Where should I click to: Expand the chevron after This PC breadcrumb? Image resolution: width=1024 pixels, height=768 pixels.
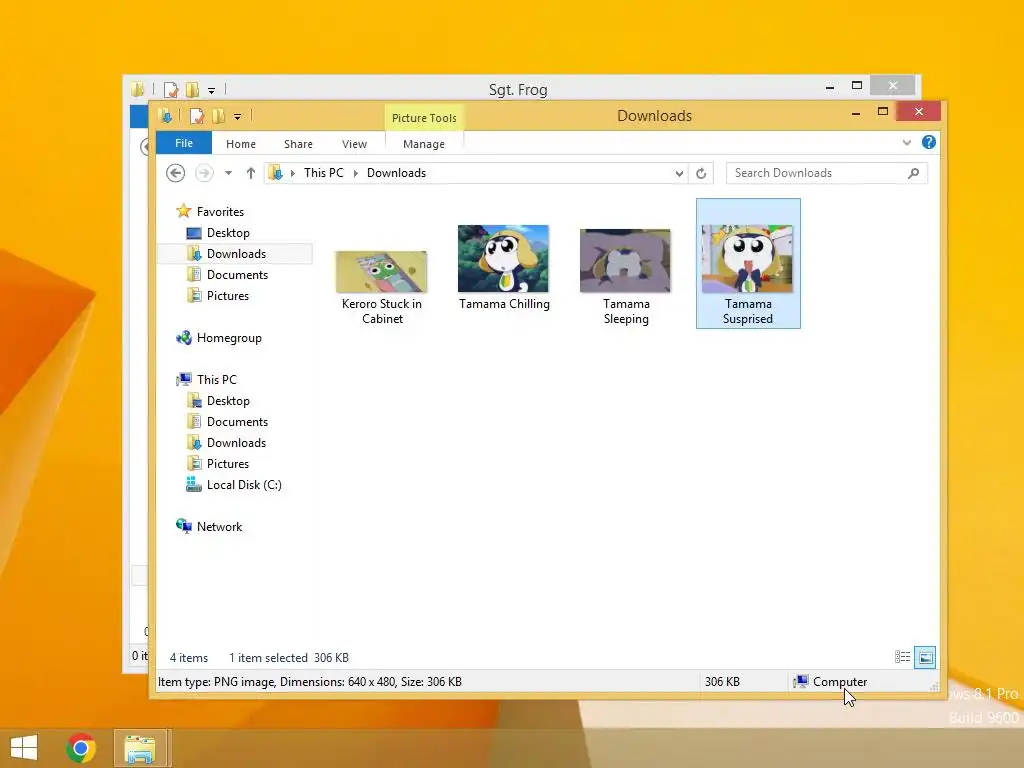(x=356, y=173)
